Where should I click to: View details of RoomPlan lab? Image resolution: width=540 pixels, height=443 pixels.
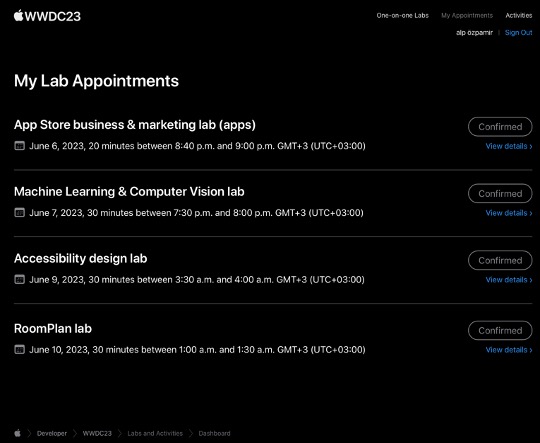point(509,350)
